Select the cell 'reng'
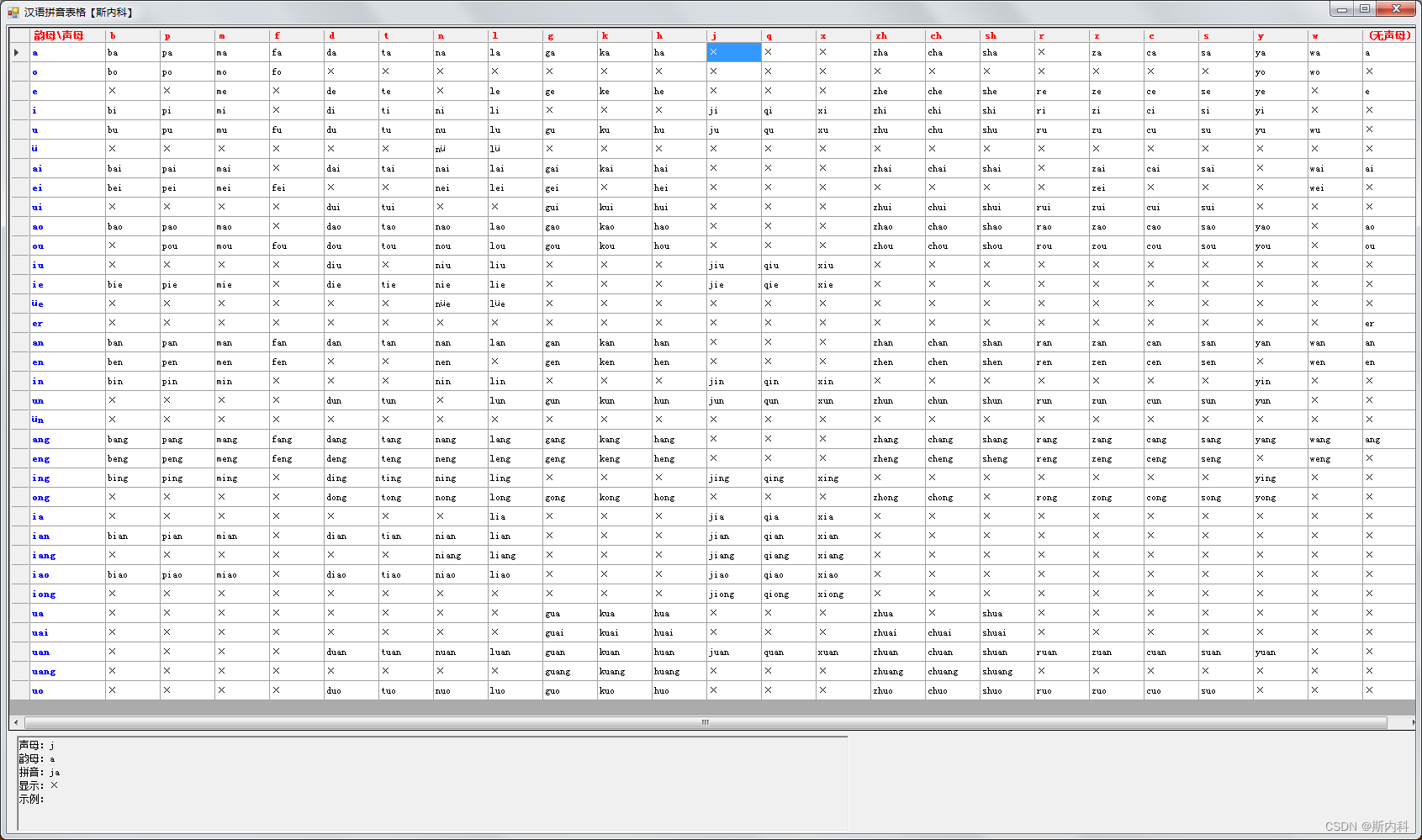The image size is (1422, 840). (1062, 458)
